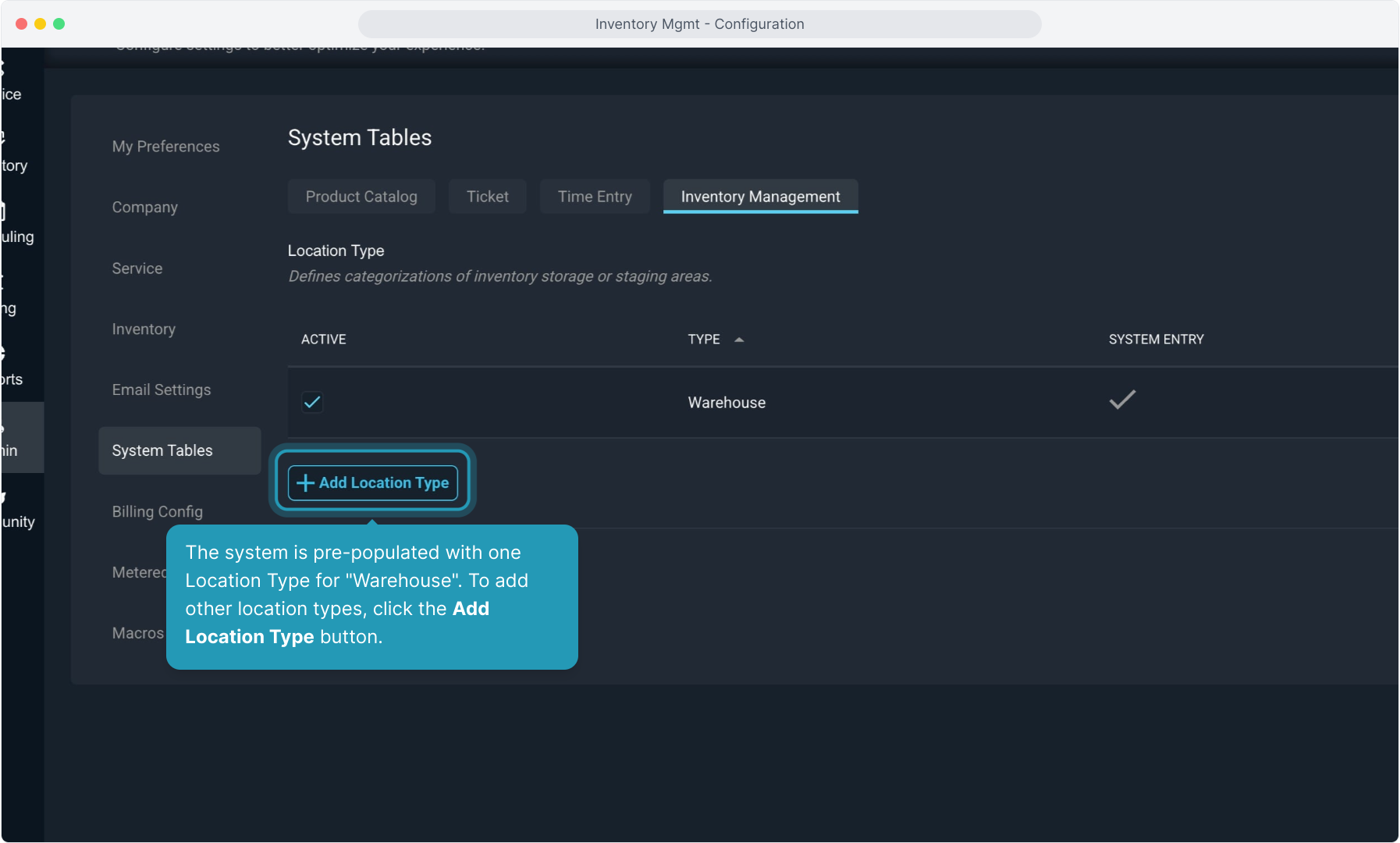
Task: Select the Inventory Management tab
Action: pyautogui.click(x=760, y=197)
